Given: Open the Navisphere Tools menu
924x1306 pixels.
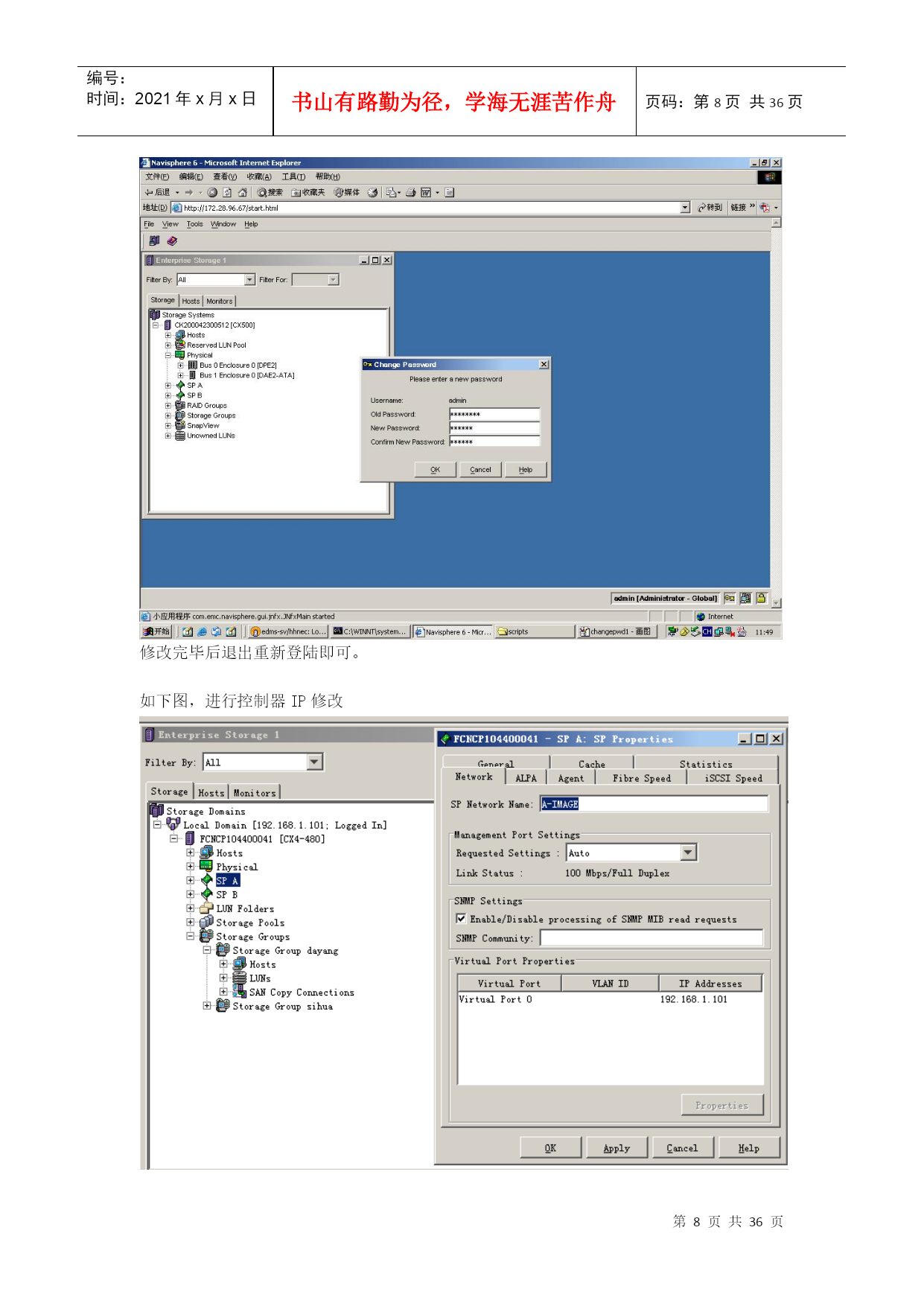Looking at the screenshot, I should pyautogui.click(x=194, y=224).
